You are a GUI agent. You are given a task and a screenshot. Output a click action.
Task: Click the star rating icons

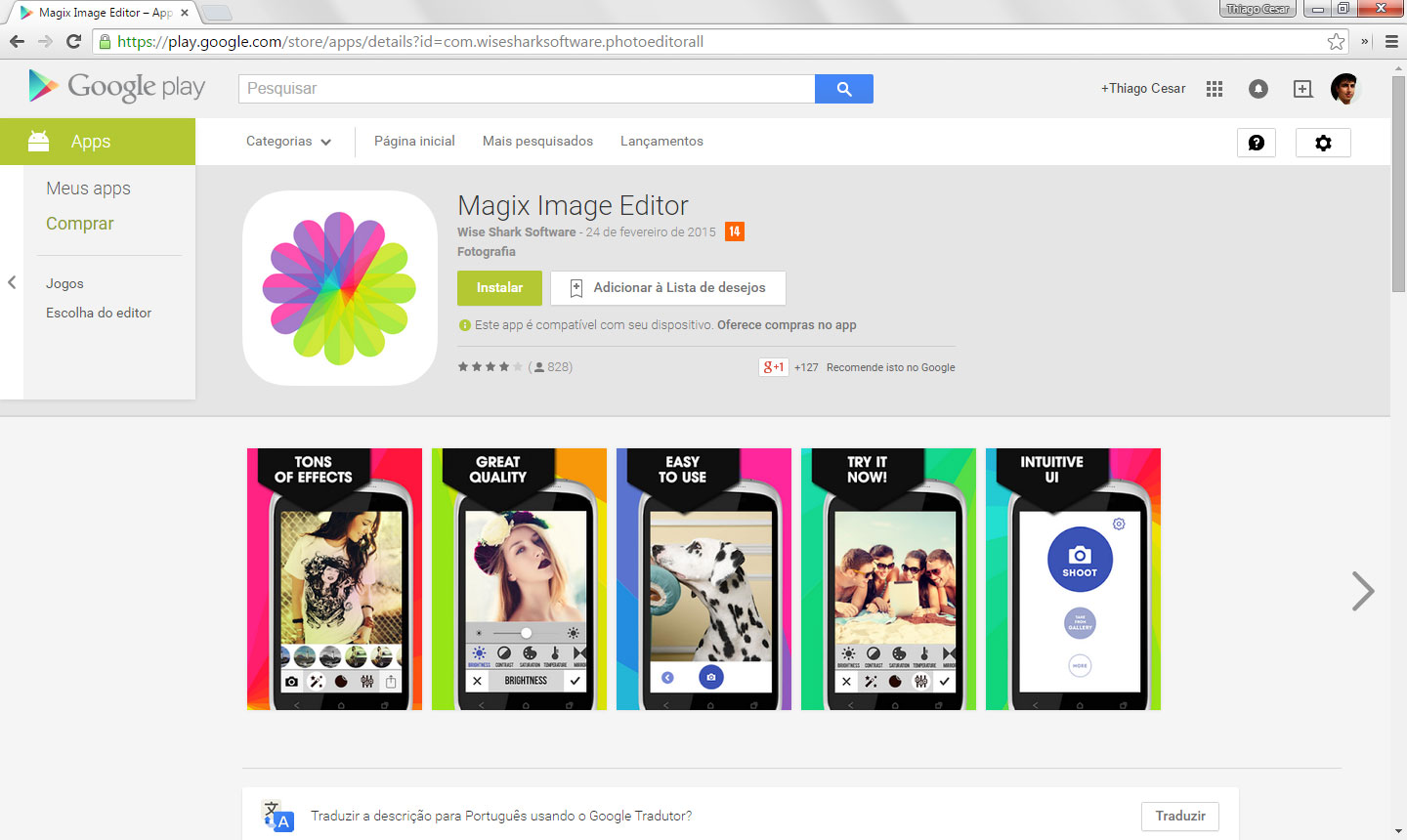[x=490, y=367]
